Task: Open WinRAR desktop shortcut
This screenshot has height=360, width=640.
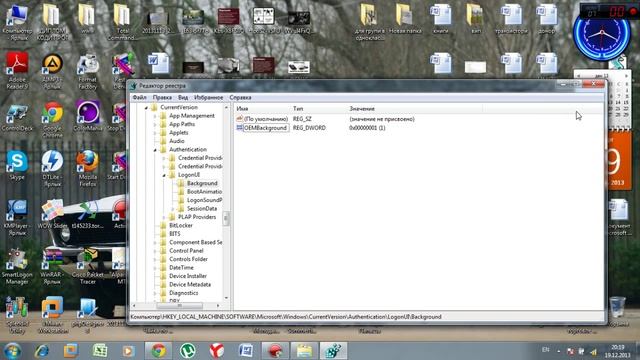Action: [52, 266]
